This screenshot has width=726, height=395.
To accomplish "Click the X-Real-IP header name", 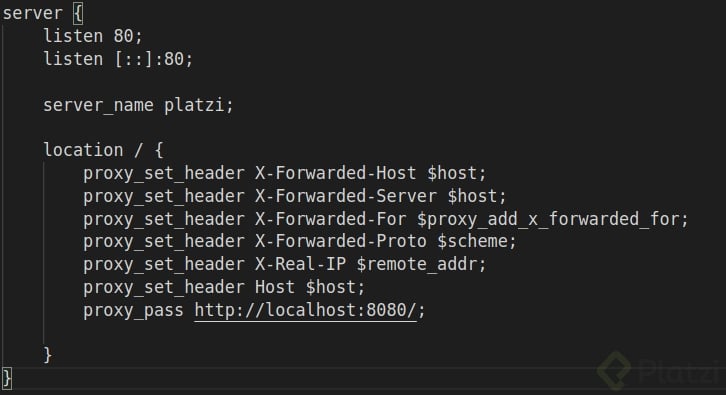I will coord(300,264).
